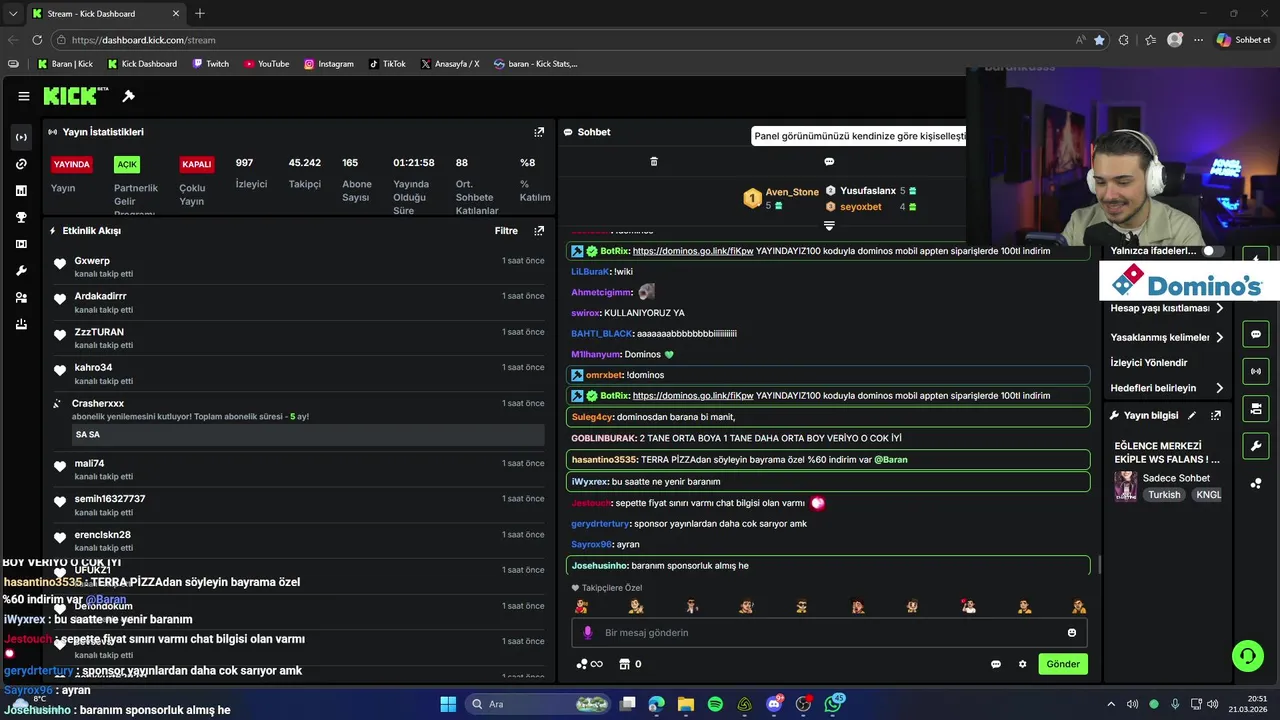Click the Turkish language tag
The height and width of the screenshot is (720, 1280).
click(x=1164, y=495)
